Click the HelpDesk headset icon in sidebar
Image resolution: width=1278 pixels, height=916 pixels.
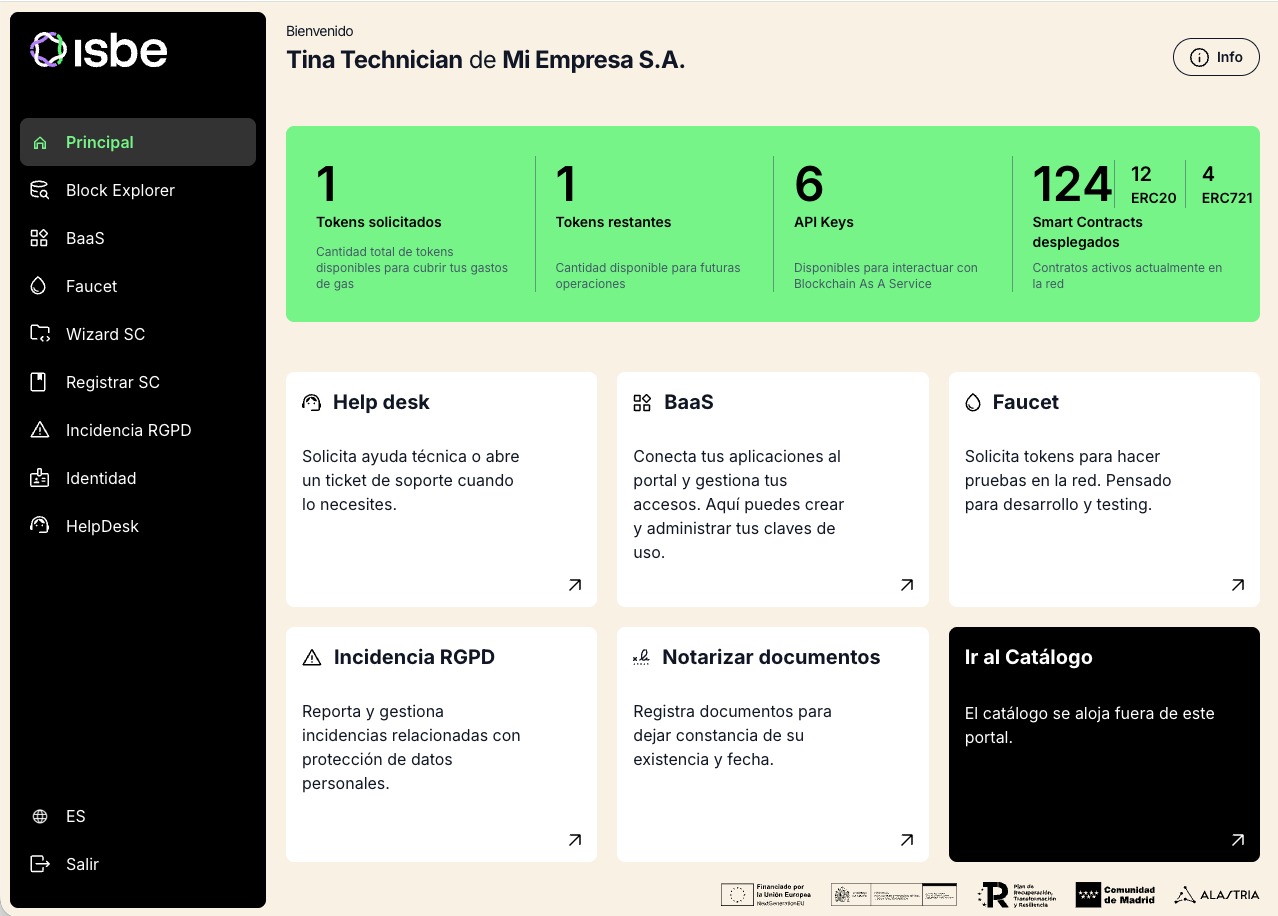pyautogui.click(x=40, y=525)
